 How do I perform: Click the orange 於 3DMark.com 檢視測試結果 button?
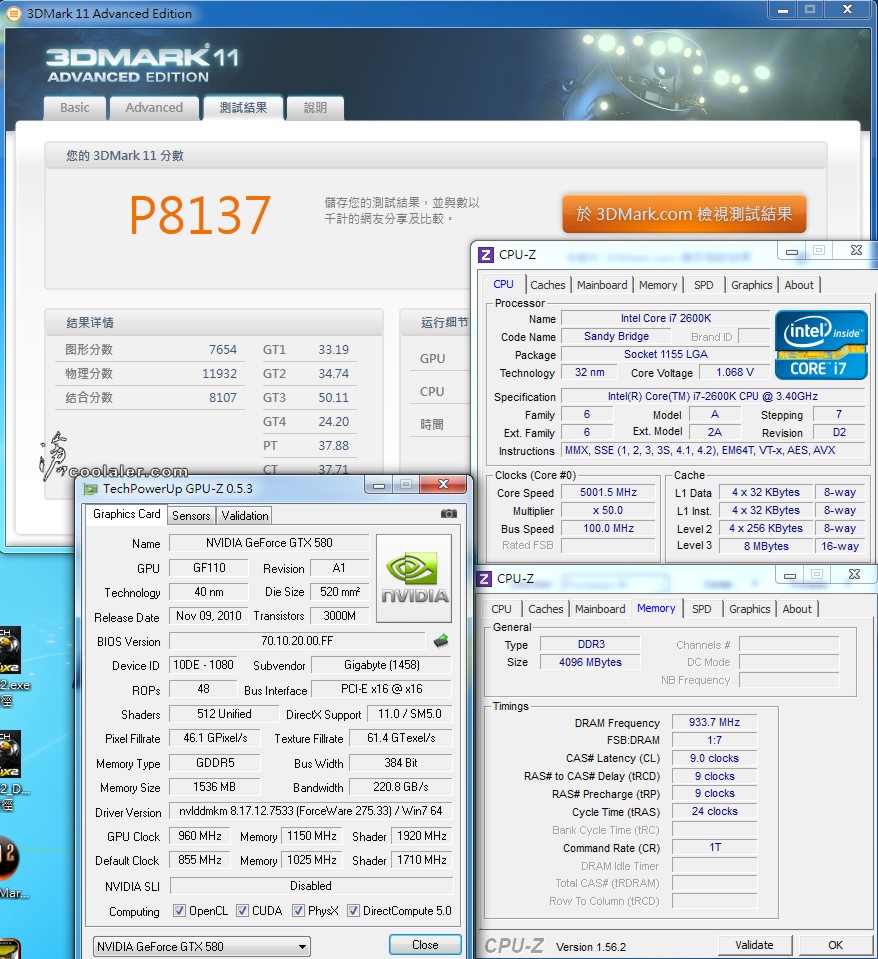click(x=684, y=214)
